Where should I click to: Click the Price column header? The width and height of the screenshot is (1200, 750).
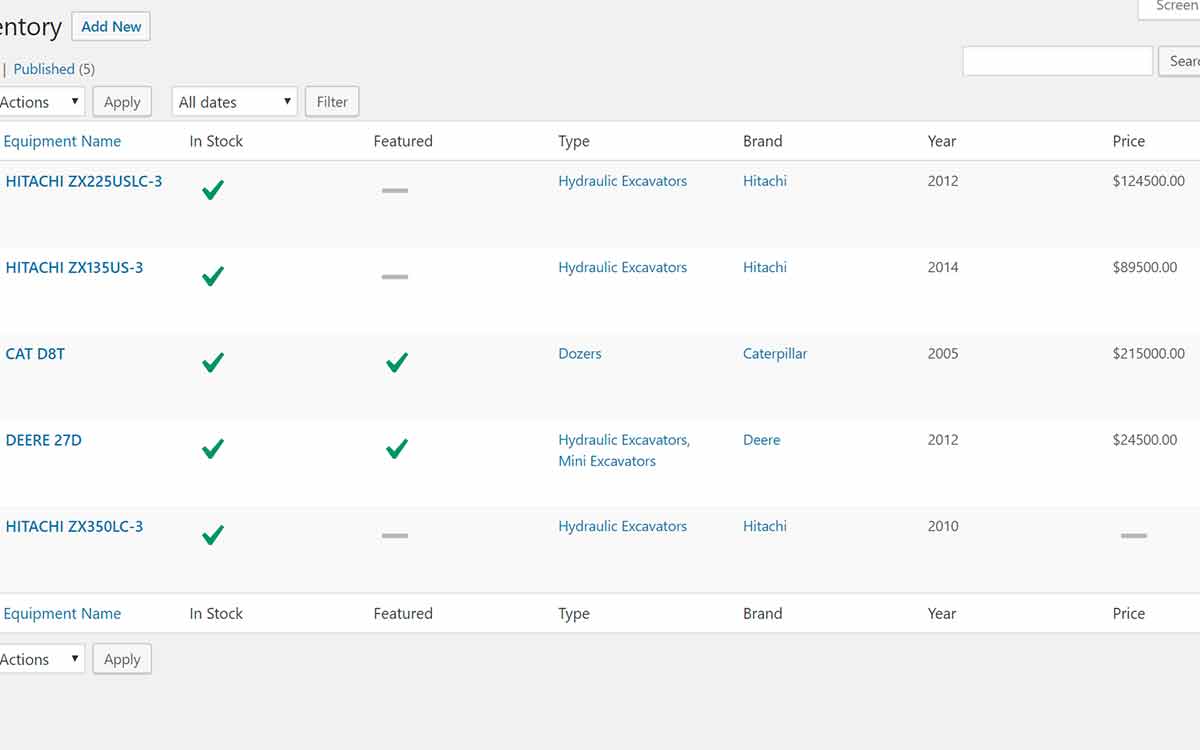[1129, 141]
